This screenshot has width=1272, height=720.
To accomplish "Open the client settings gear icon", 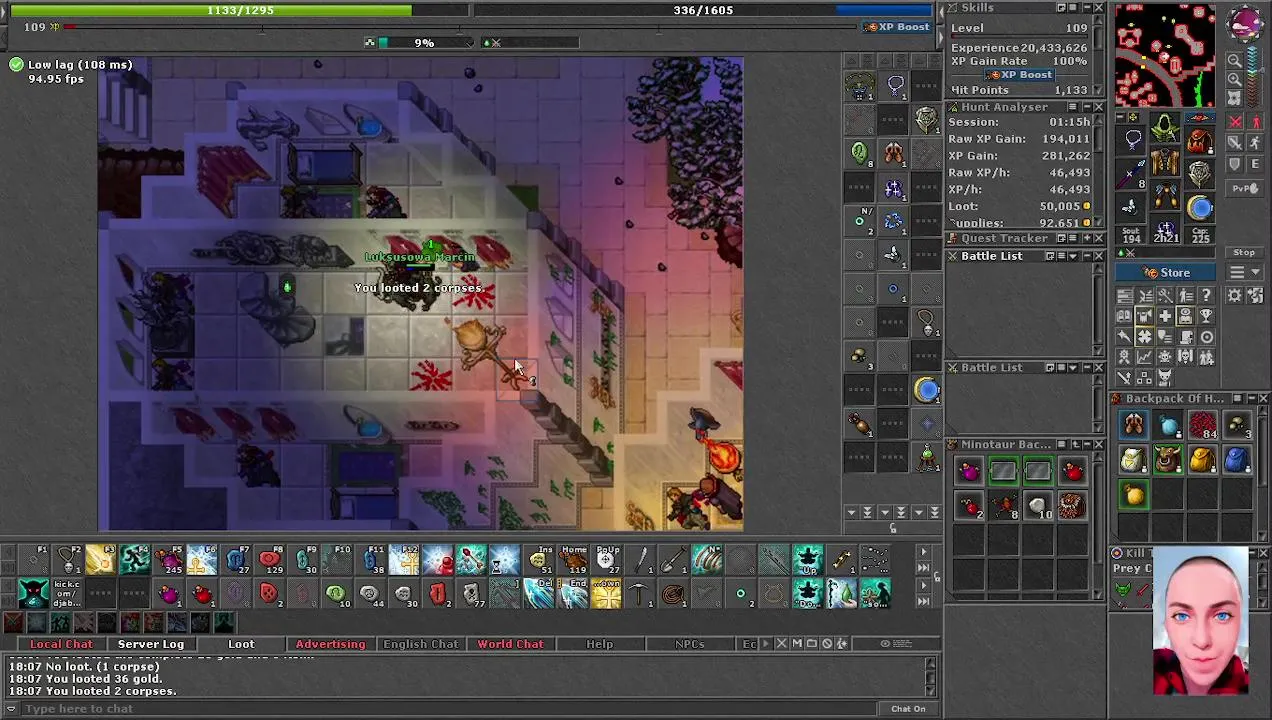I will [x=1235, y=295].
